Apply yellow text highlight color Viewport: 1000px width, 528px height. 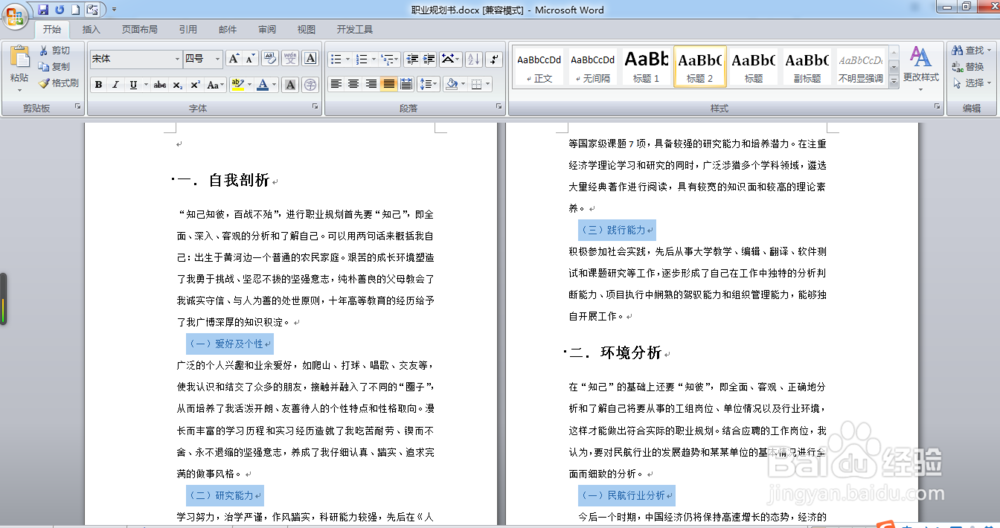238,85
